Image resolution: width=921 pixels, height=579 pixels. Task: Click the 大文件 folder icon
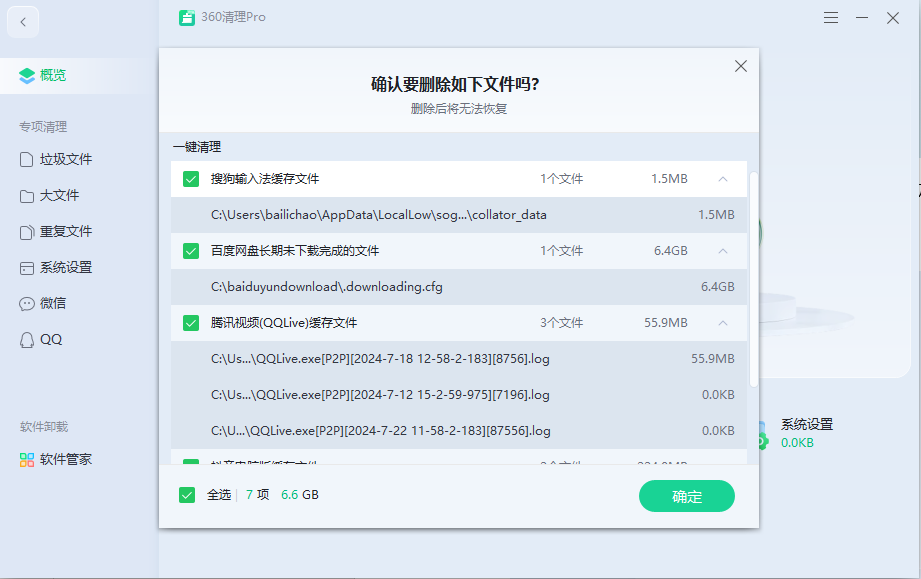(x=26, y=196)
